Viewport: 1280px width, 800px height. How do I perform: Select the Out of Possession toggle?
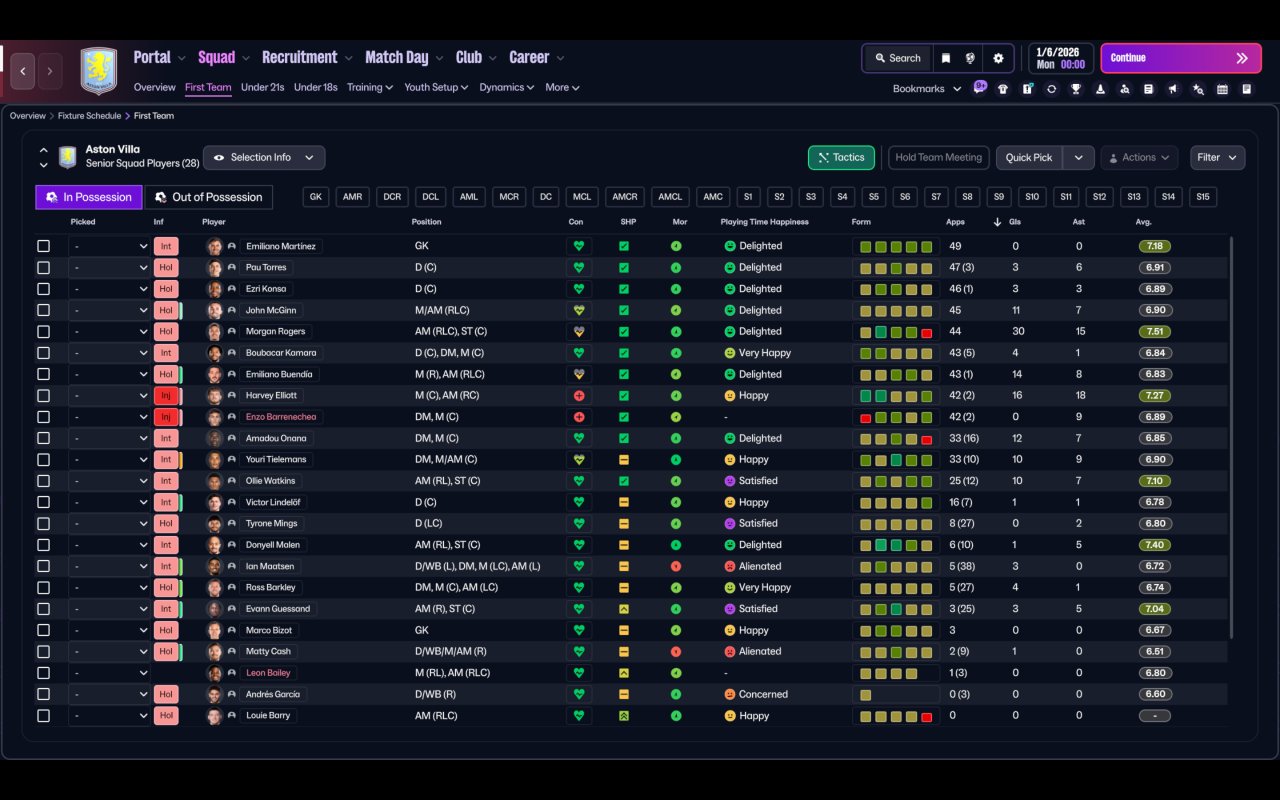(209, 197)
